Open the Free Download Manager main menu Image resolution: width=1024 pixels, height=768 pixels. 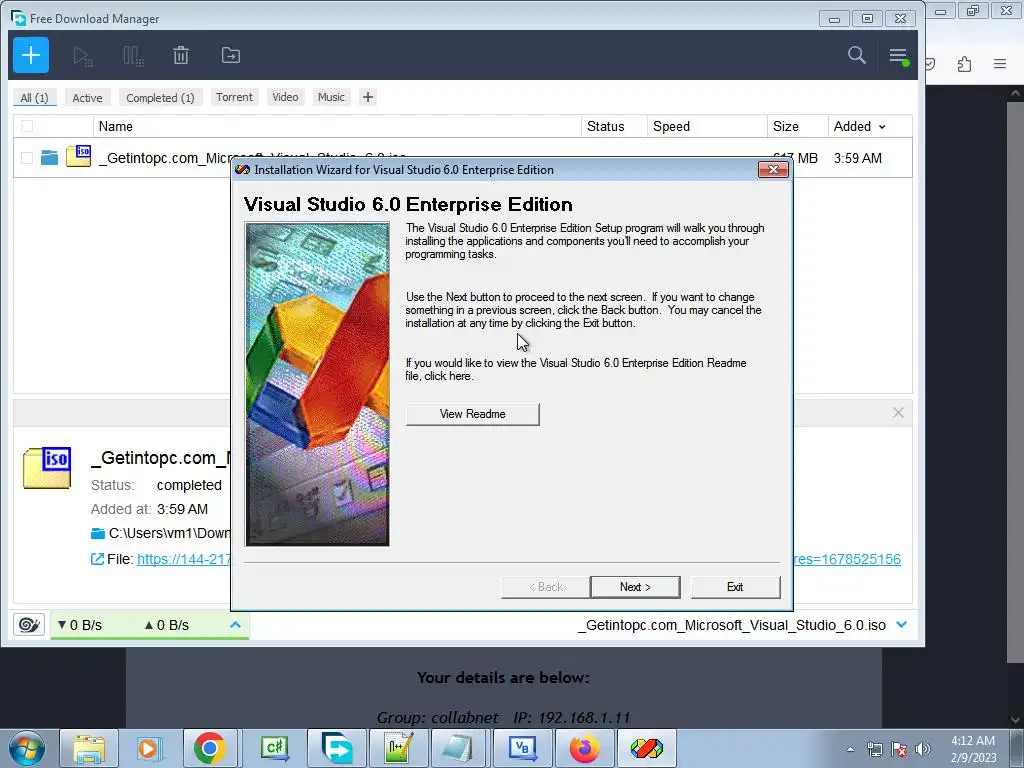coord(899,56)
